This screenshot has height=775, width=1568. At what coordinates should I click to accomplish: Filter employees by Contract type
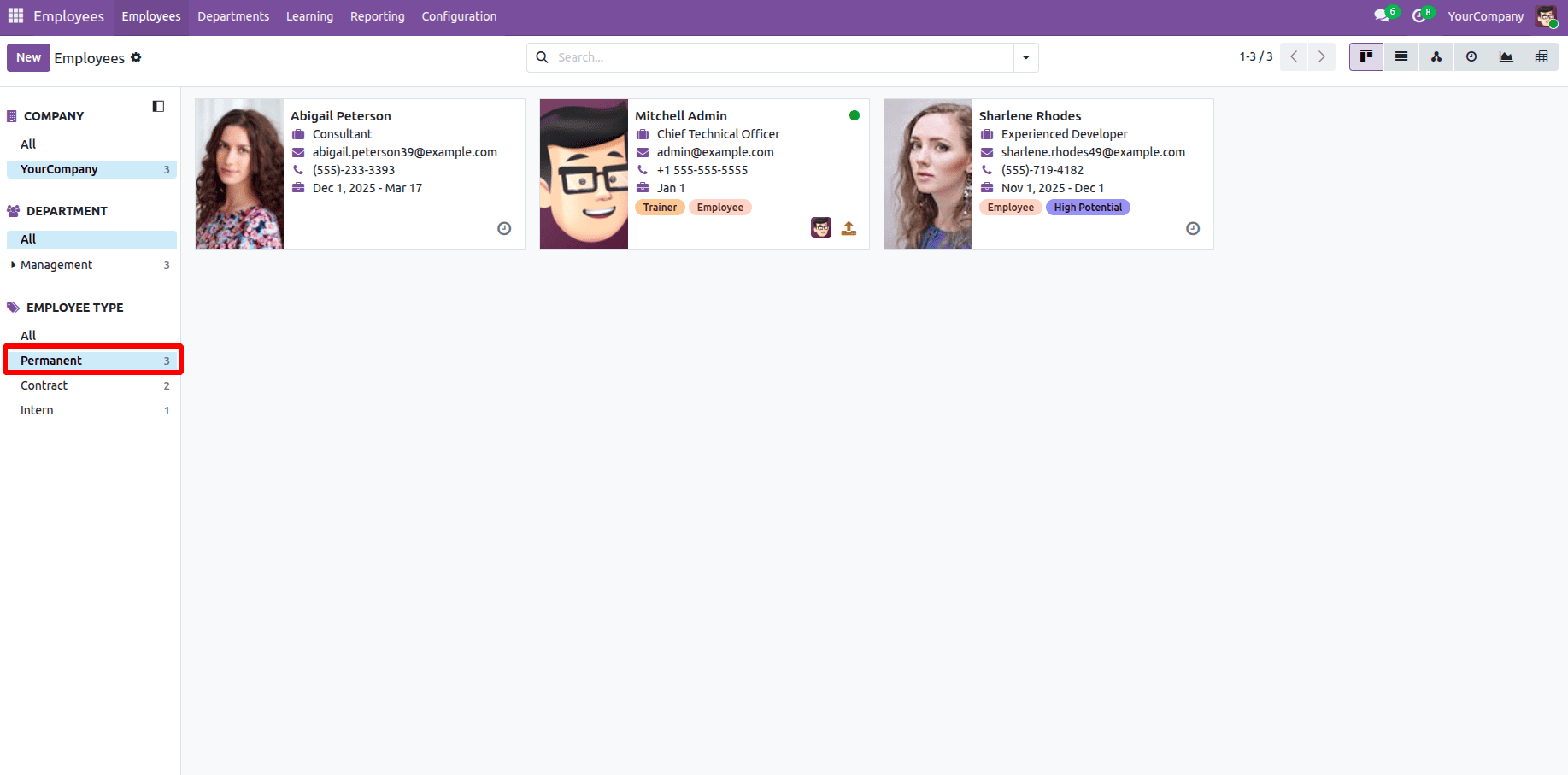(x=44, y=385)
